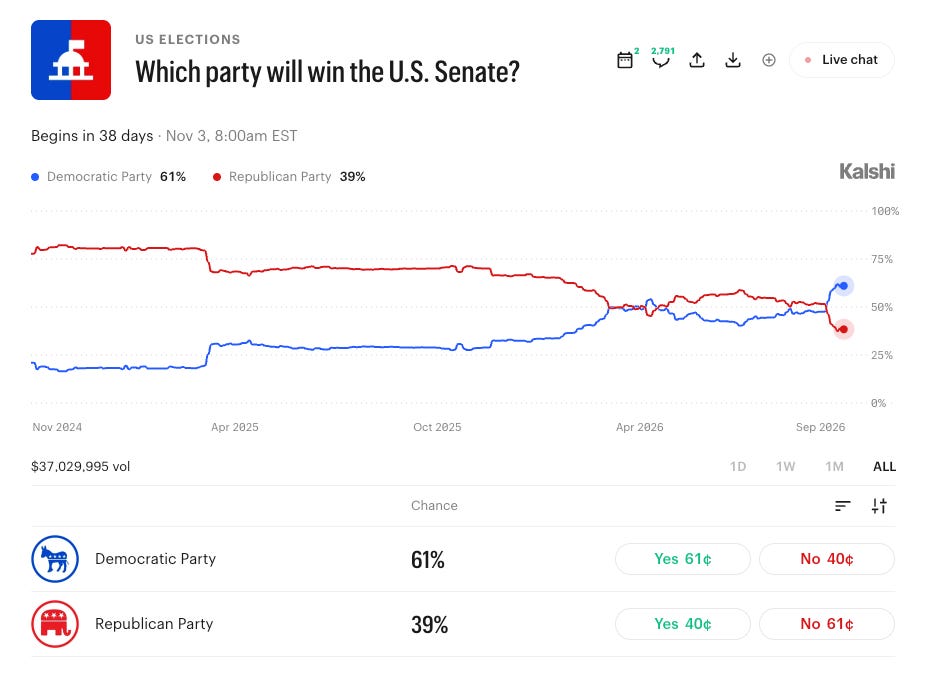This screenshot has height=692, width=951.
Task: Click the download icon
Action: pyautogui.click(x=733, y=60)
